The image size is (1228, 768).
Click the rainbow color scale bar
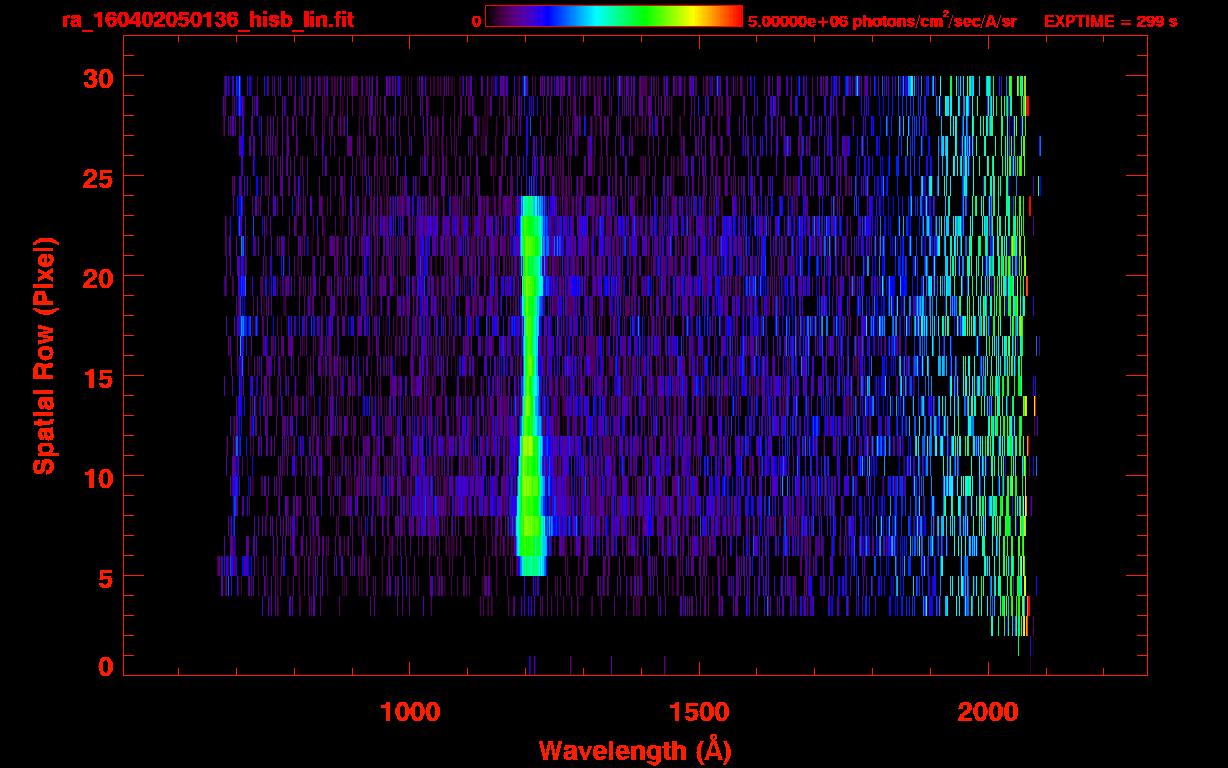pyautogui.click(x=614, y=16)
